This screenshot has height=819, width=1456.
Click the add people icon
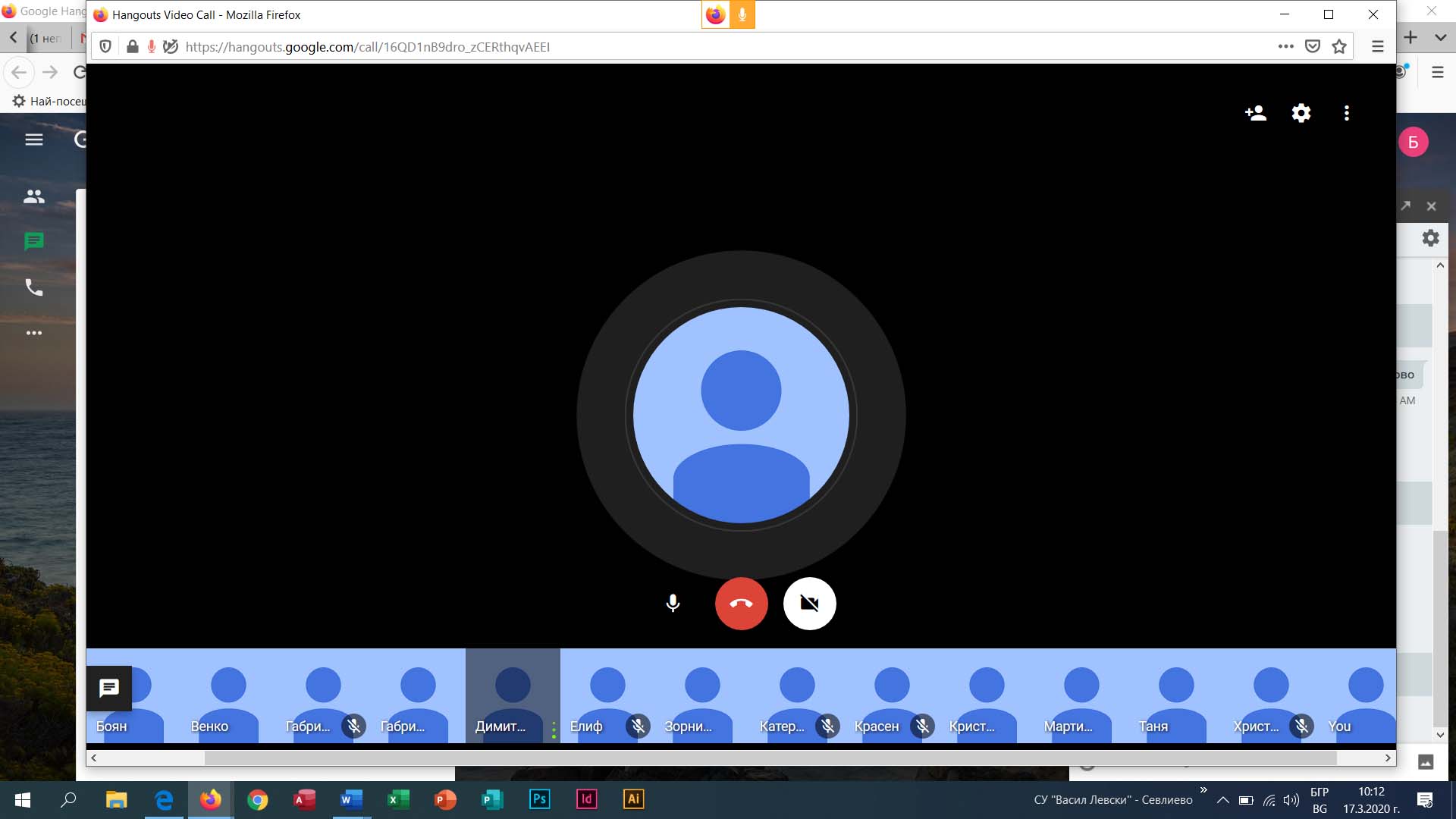(x=1256, y=113)
